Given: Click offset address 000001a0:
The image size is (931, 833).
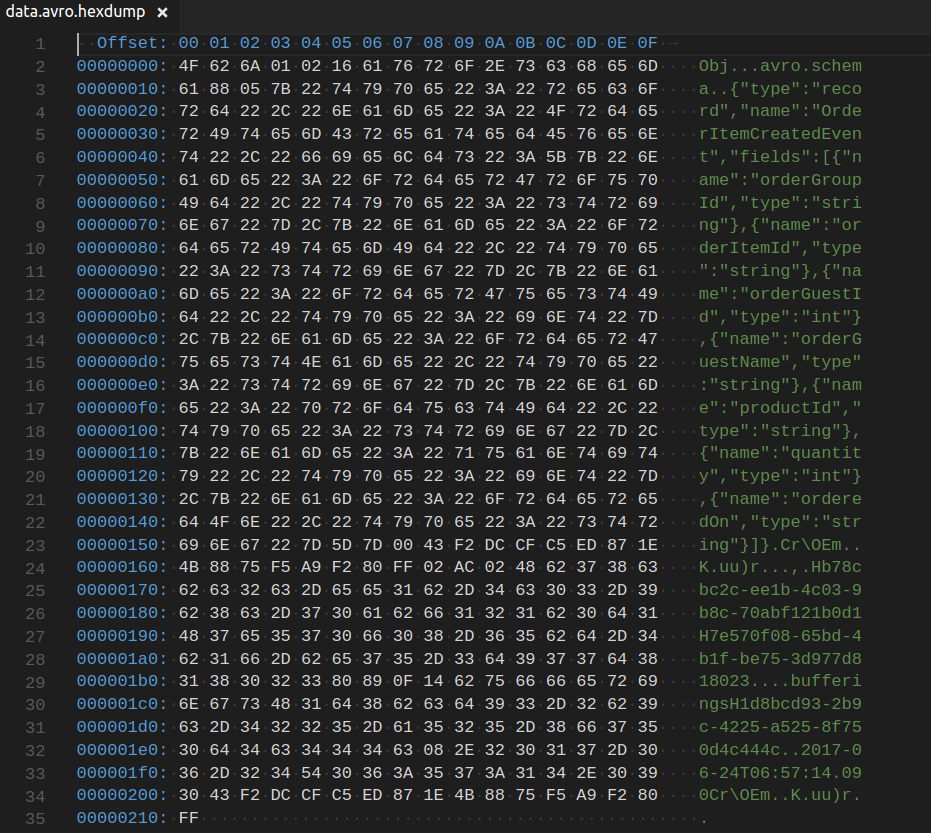Looking at the screenshot, I should point(122,659).
